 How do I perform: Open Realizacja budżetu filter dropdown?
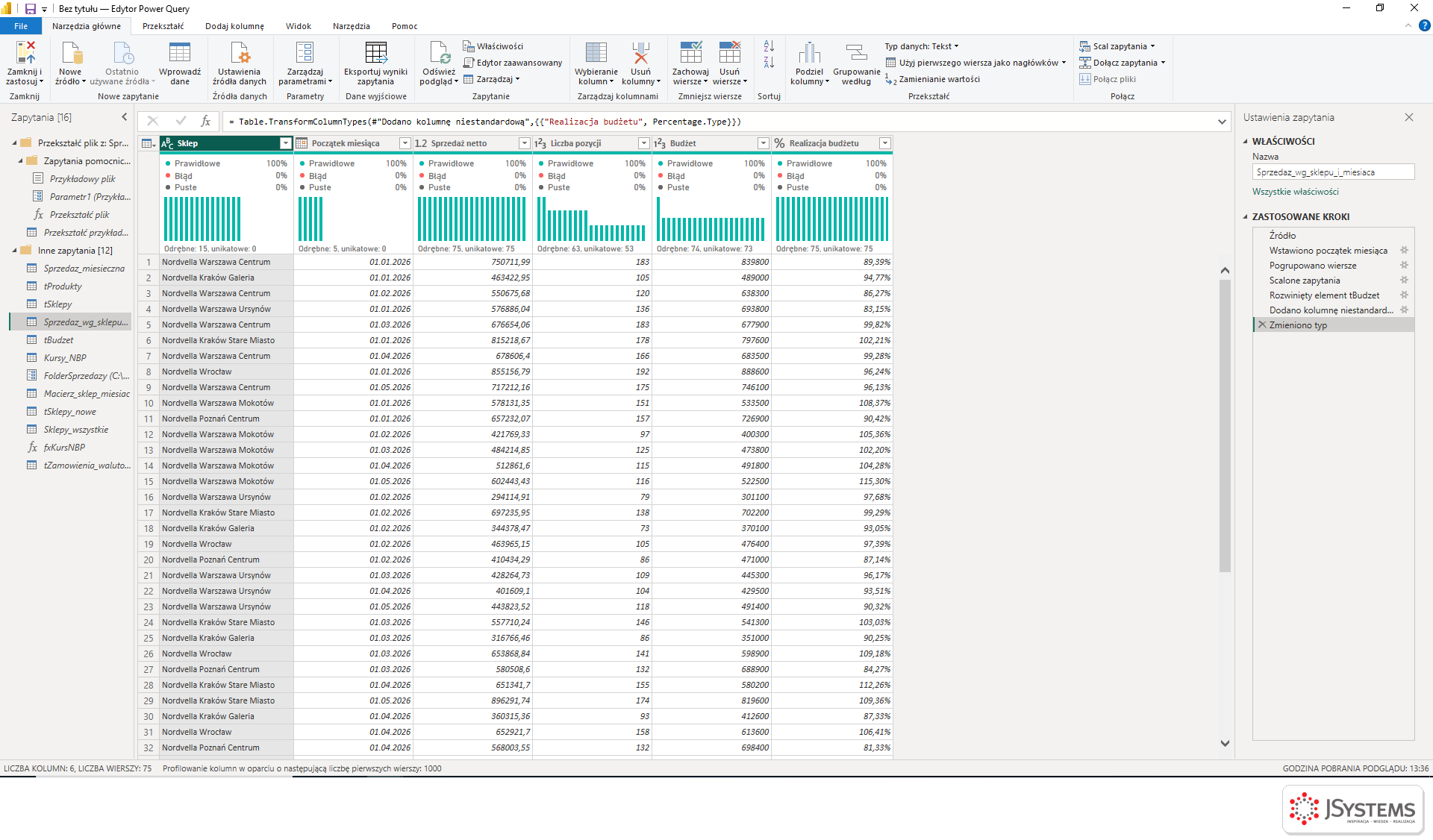tap(885, 143)
